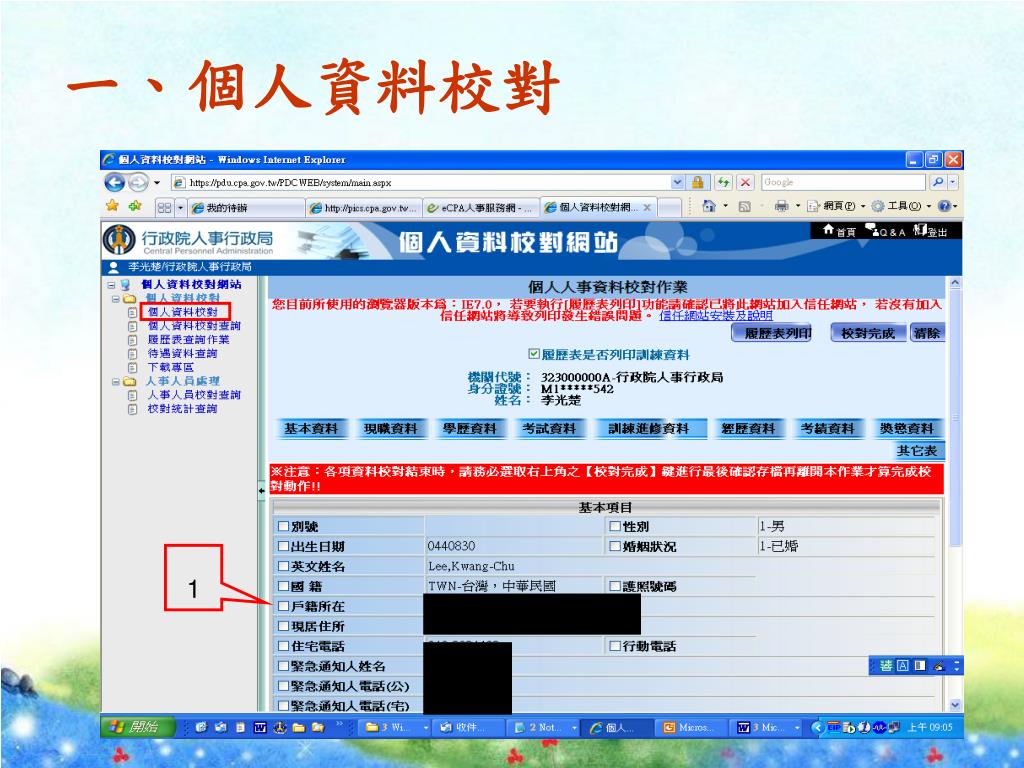Click the Home page icon in toolbar

709,206
